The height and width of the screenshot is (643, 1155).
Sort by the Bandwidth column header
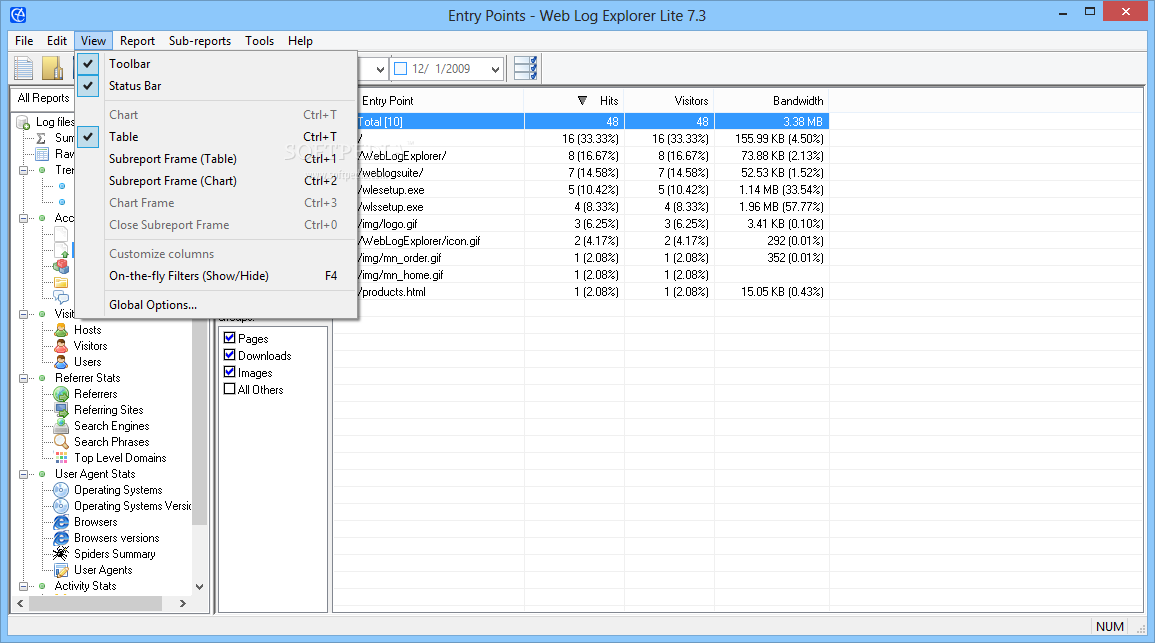(771, 101)
